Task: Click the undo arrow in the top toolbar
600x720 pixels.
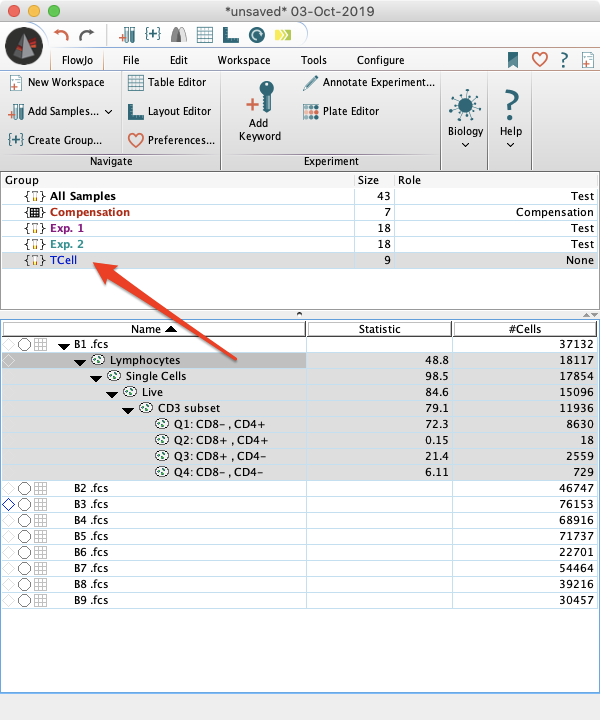Action: point(62,35)
